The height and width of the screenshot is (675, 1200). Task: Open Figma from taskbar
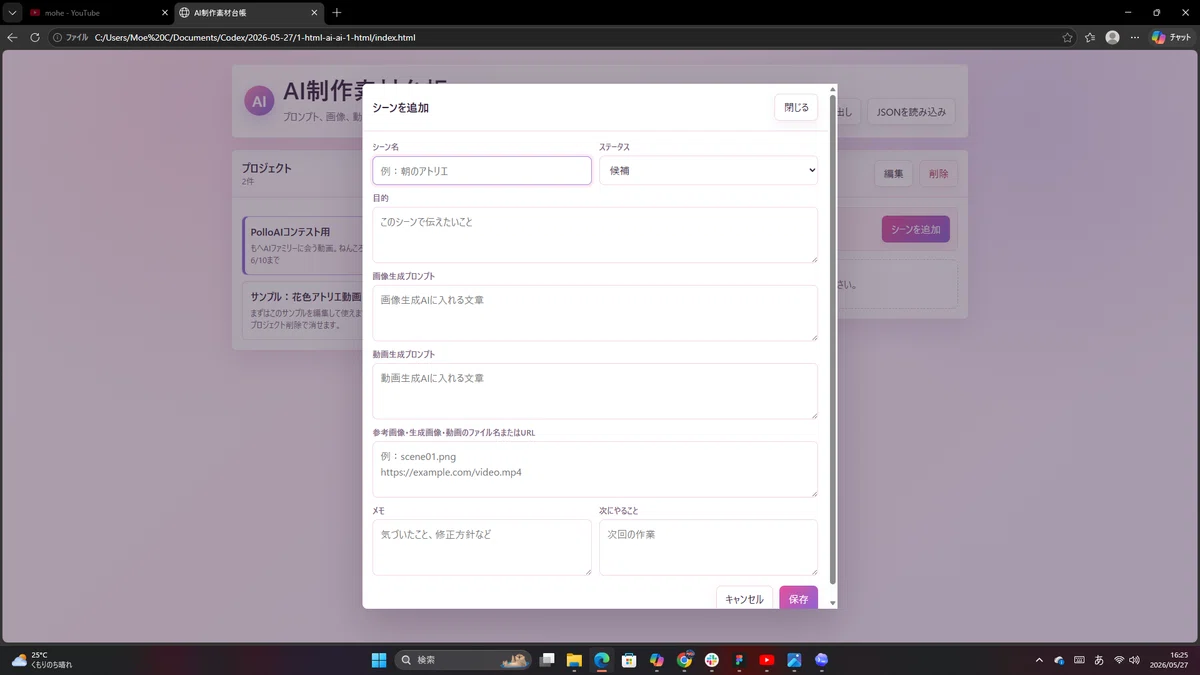739,660
